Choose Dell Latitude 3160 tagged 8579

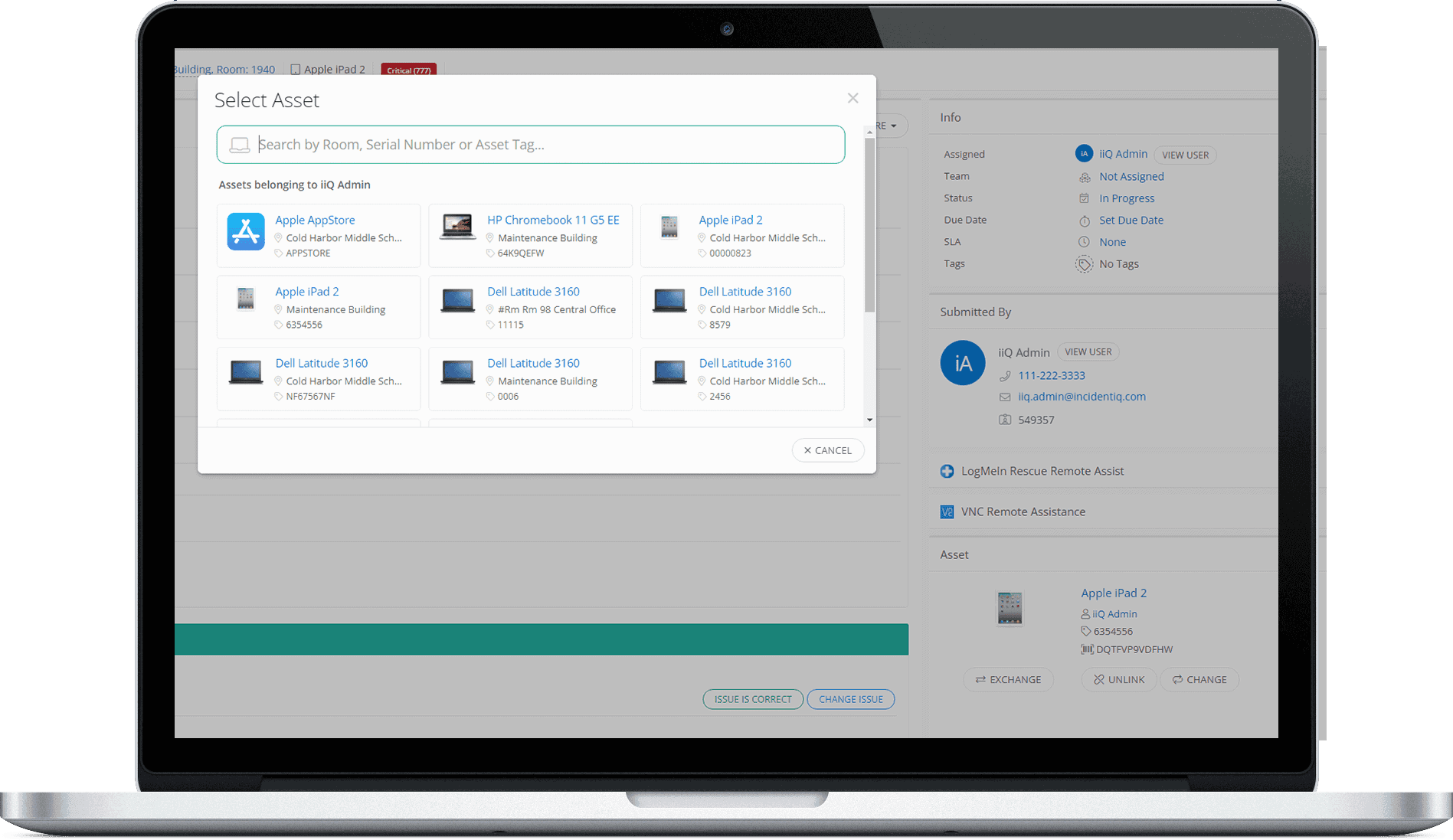point(742,307)
